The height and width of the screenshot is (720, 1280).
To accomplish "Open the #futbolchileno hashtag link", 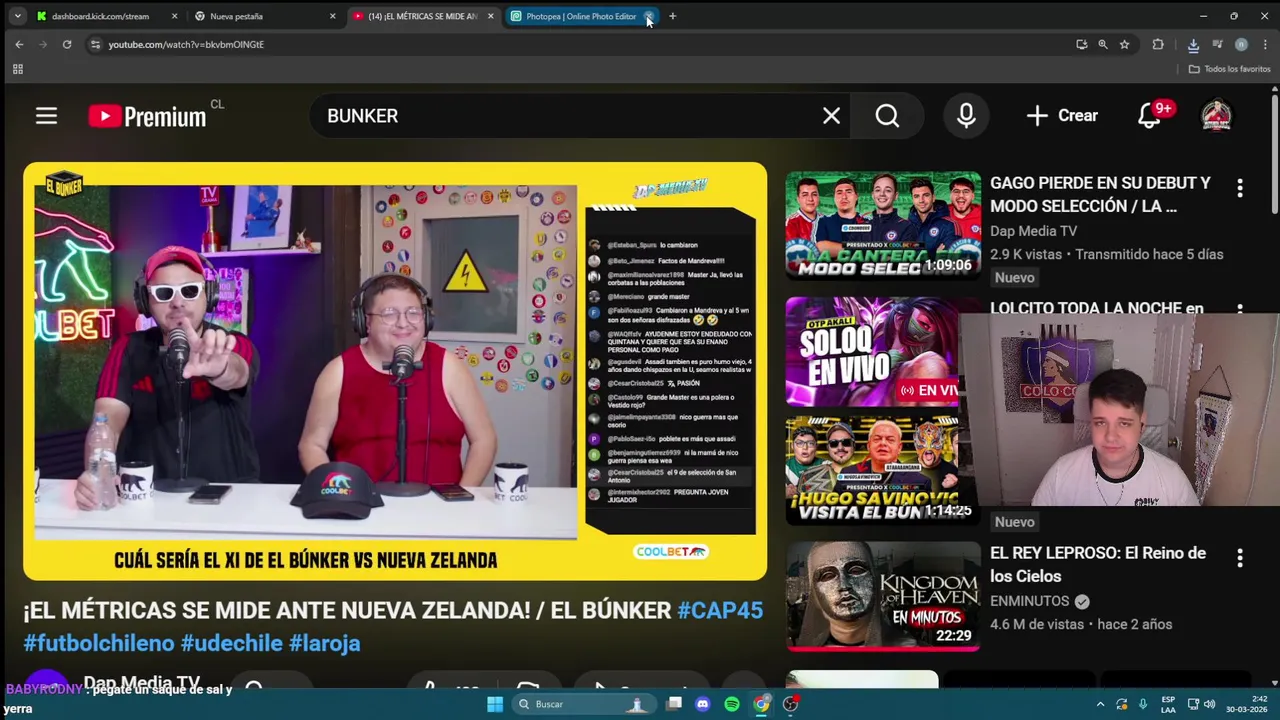I will click(x=99, y=643).
